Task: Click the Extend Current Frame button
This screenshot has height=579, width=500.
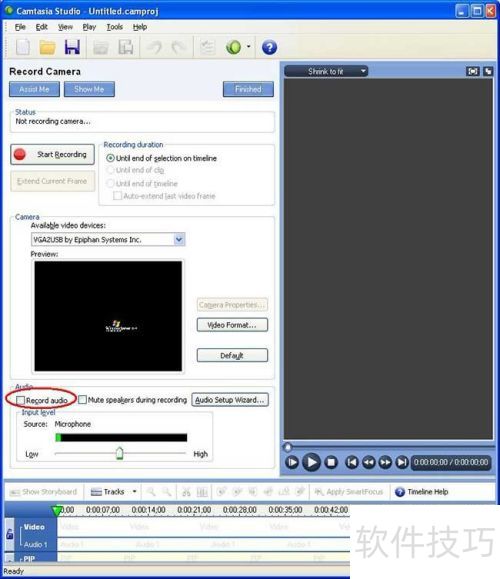Action: point(52,181)
